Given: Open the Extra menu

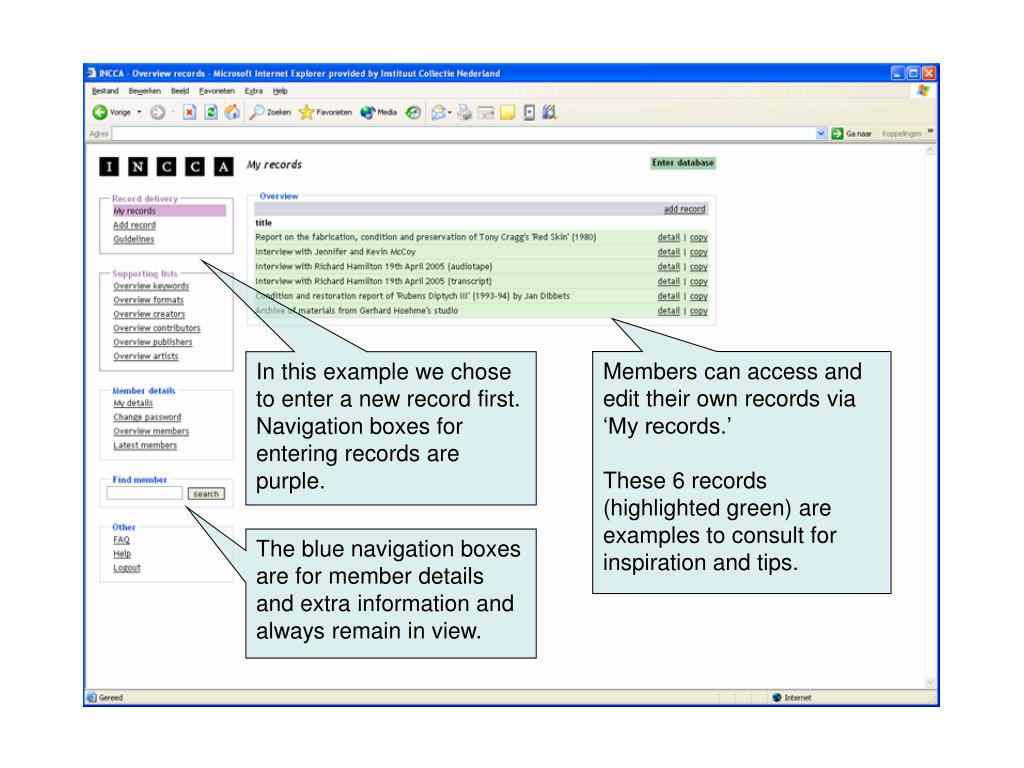Looking at the screenshot, I should 253,91.
